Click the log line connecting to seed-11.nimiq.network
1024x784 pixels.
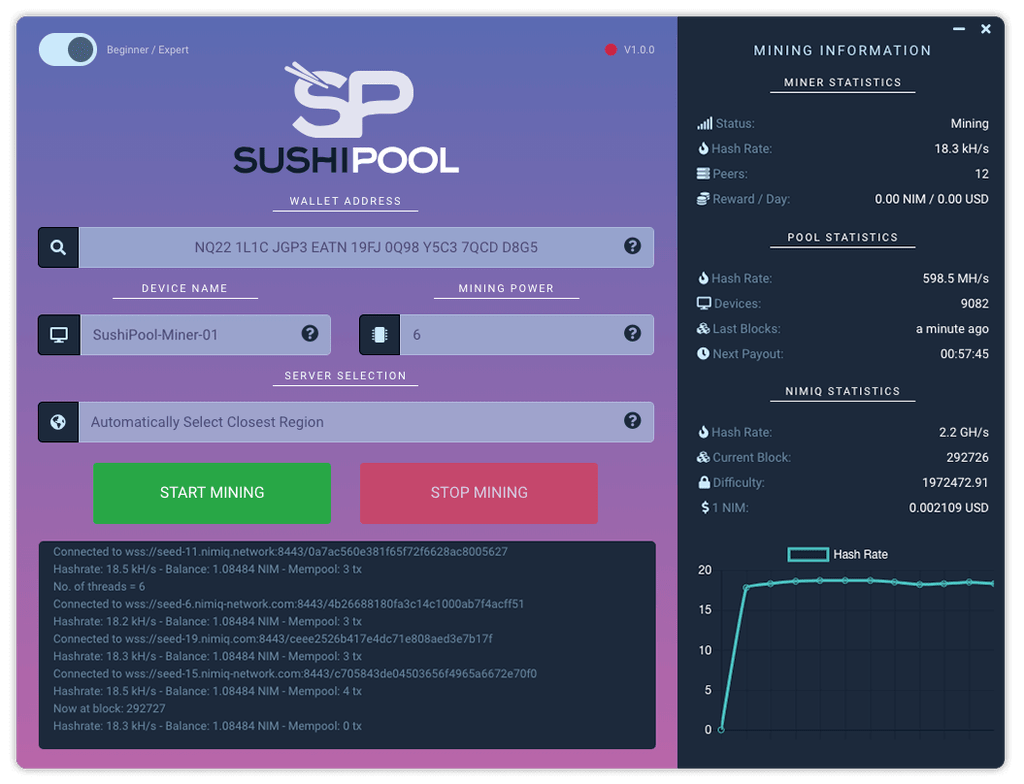[x=280, y=551]
